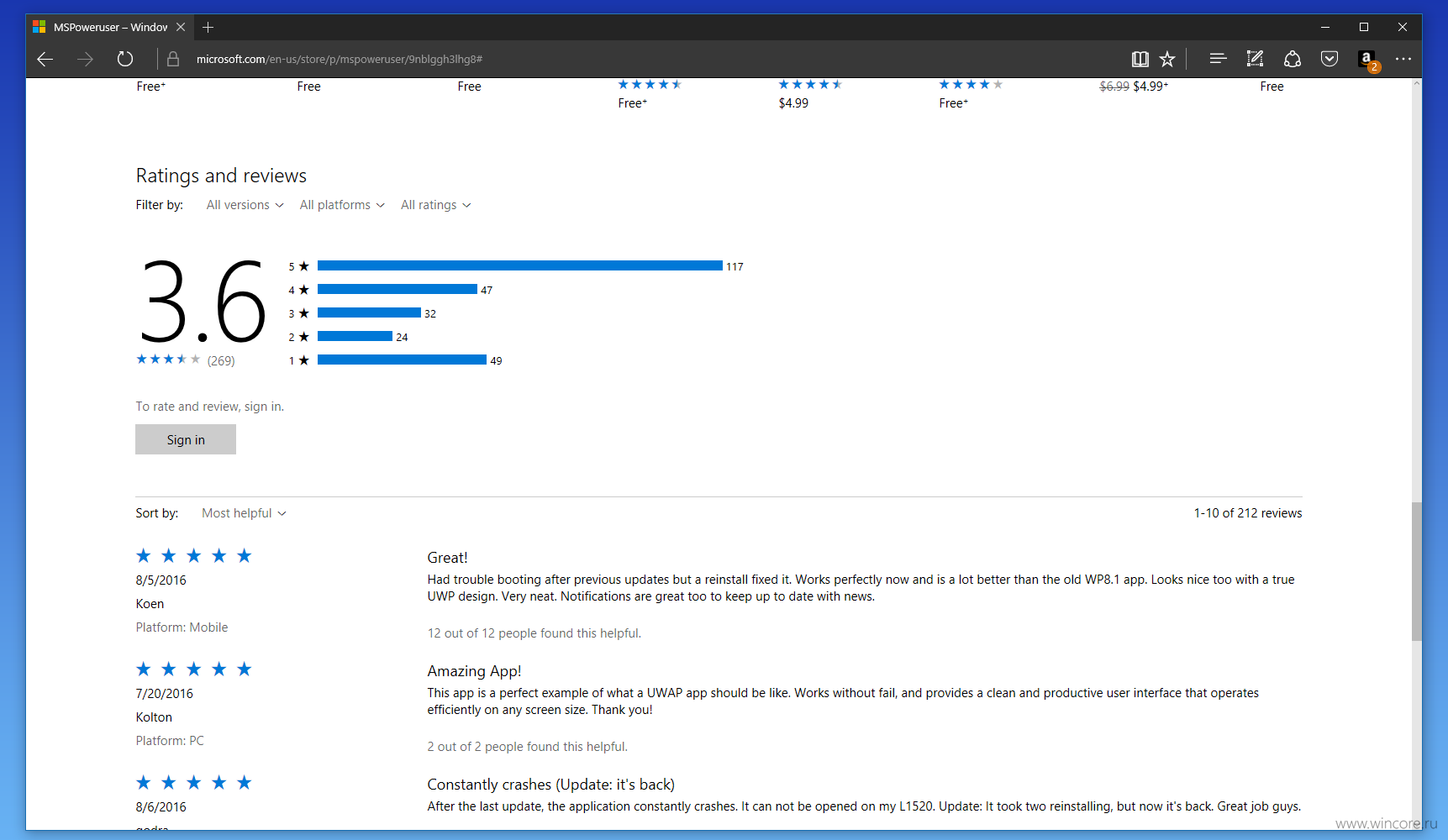Make a web note with pen icon
Viewport: 1448px width, 840px height.
pos(1255,59)
